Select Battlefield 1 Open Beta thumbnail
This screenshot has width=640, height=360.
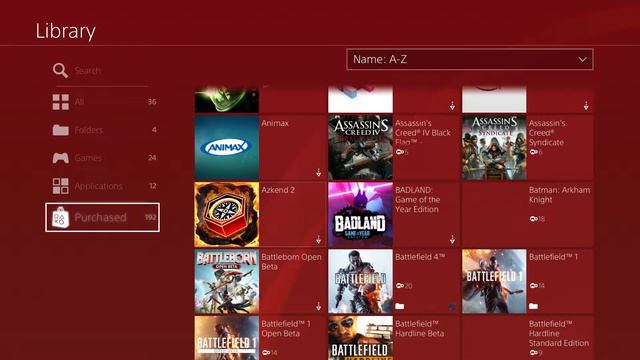pos(227,338)
